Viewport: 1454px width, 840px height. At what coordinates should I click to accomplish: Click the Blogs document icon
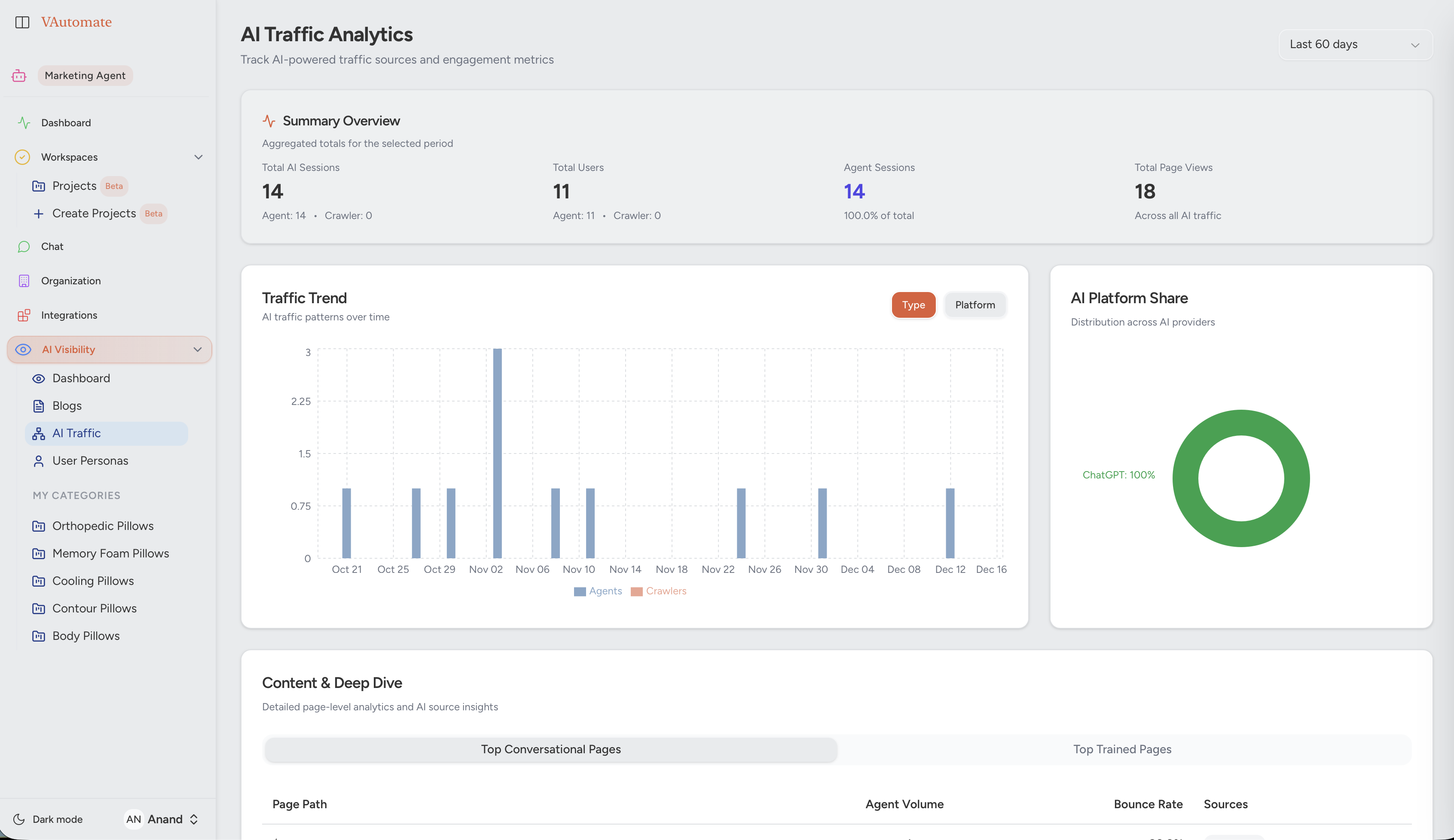[39, 406]
